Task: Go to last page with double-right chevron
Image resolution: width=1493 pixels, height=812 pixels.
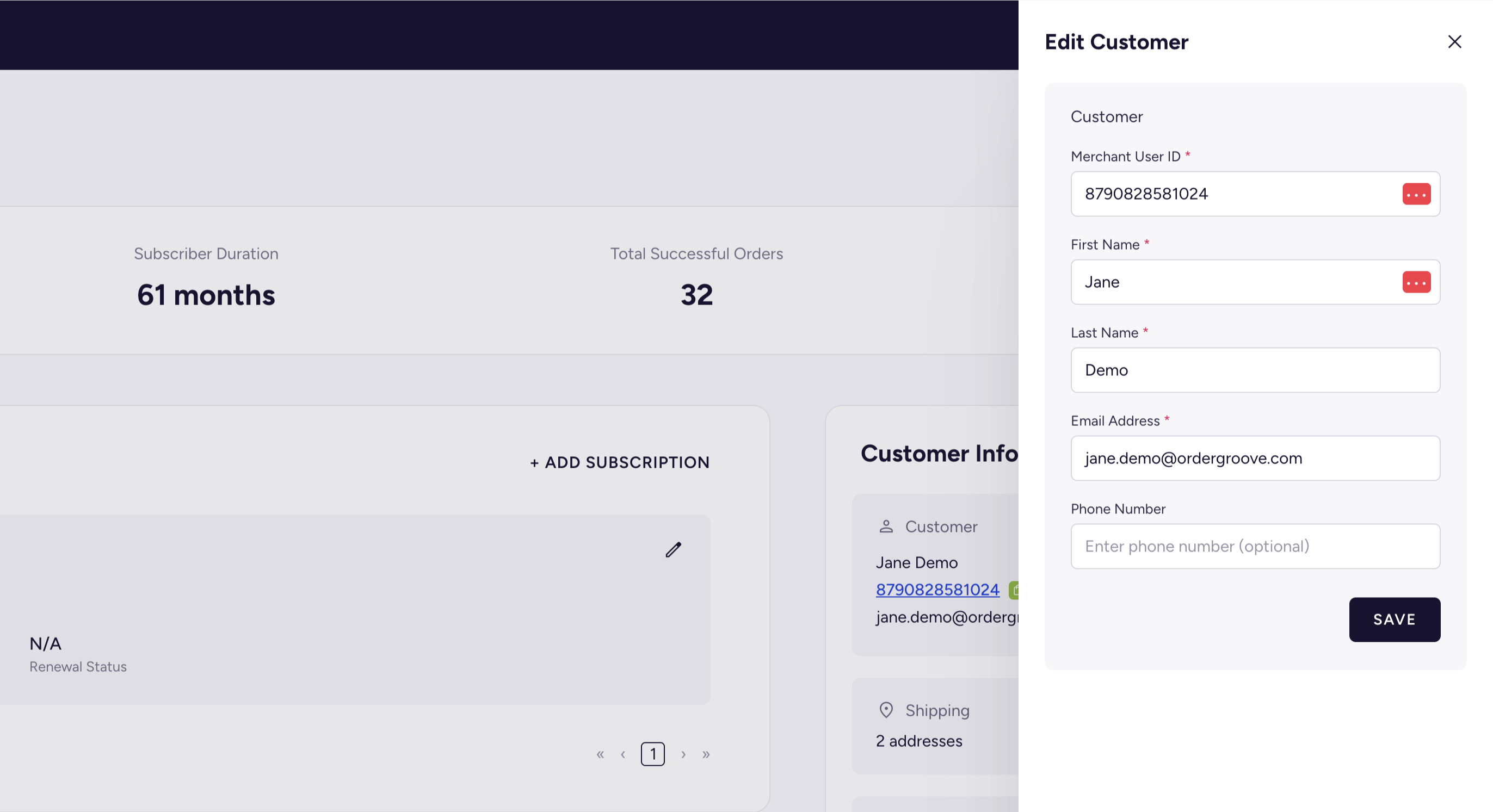Action: point(706,754)
